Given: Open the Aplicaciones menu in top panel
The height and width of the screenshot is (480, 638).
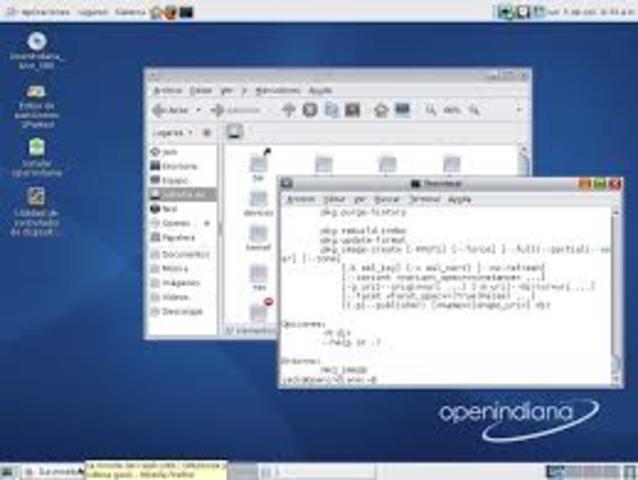Looking at the screenshot, I should pos(40,12).
